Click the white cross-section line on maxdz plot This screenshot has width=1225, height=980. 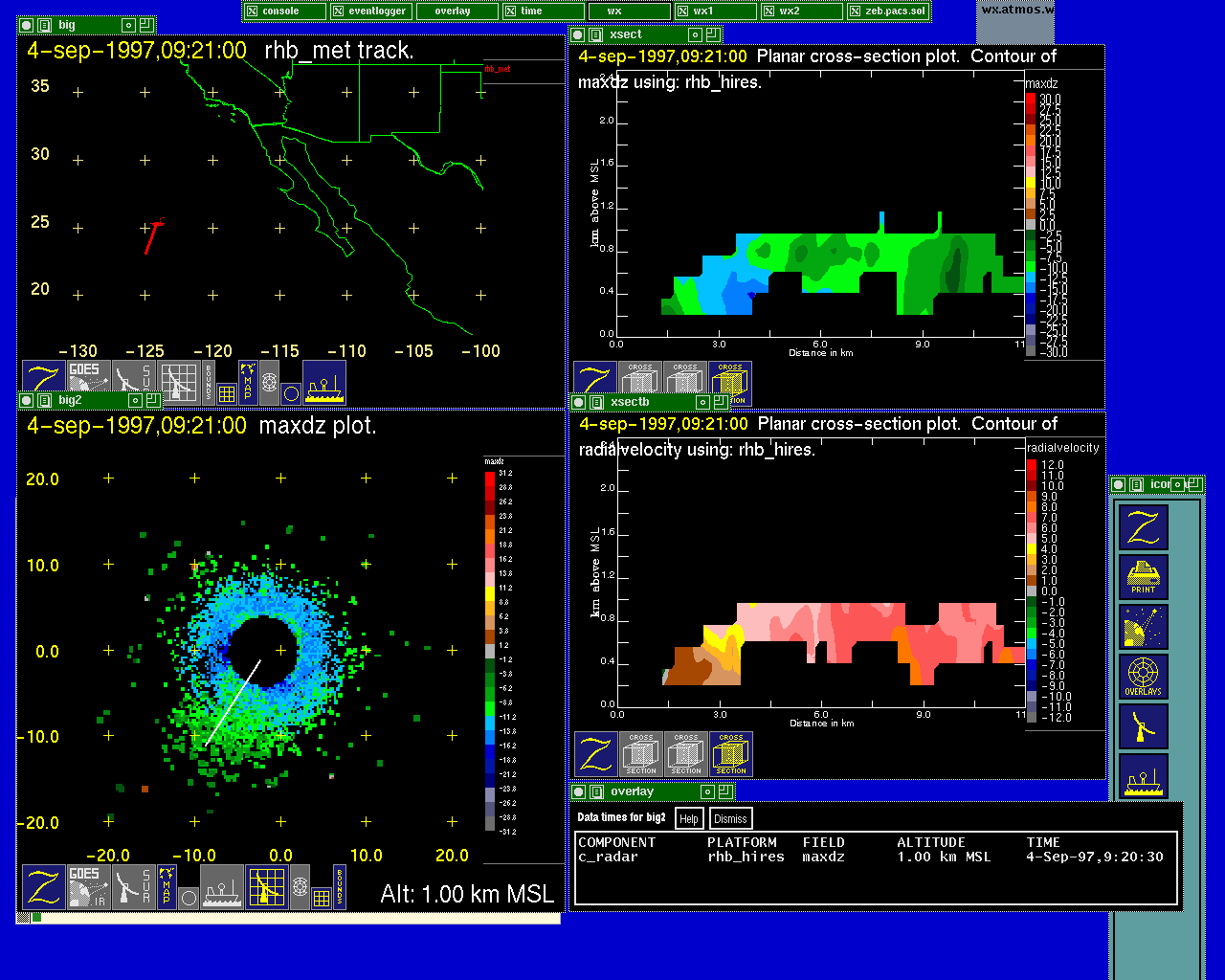[x=233, y=702]
